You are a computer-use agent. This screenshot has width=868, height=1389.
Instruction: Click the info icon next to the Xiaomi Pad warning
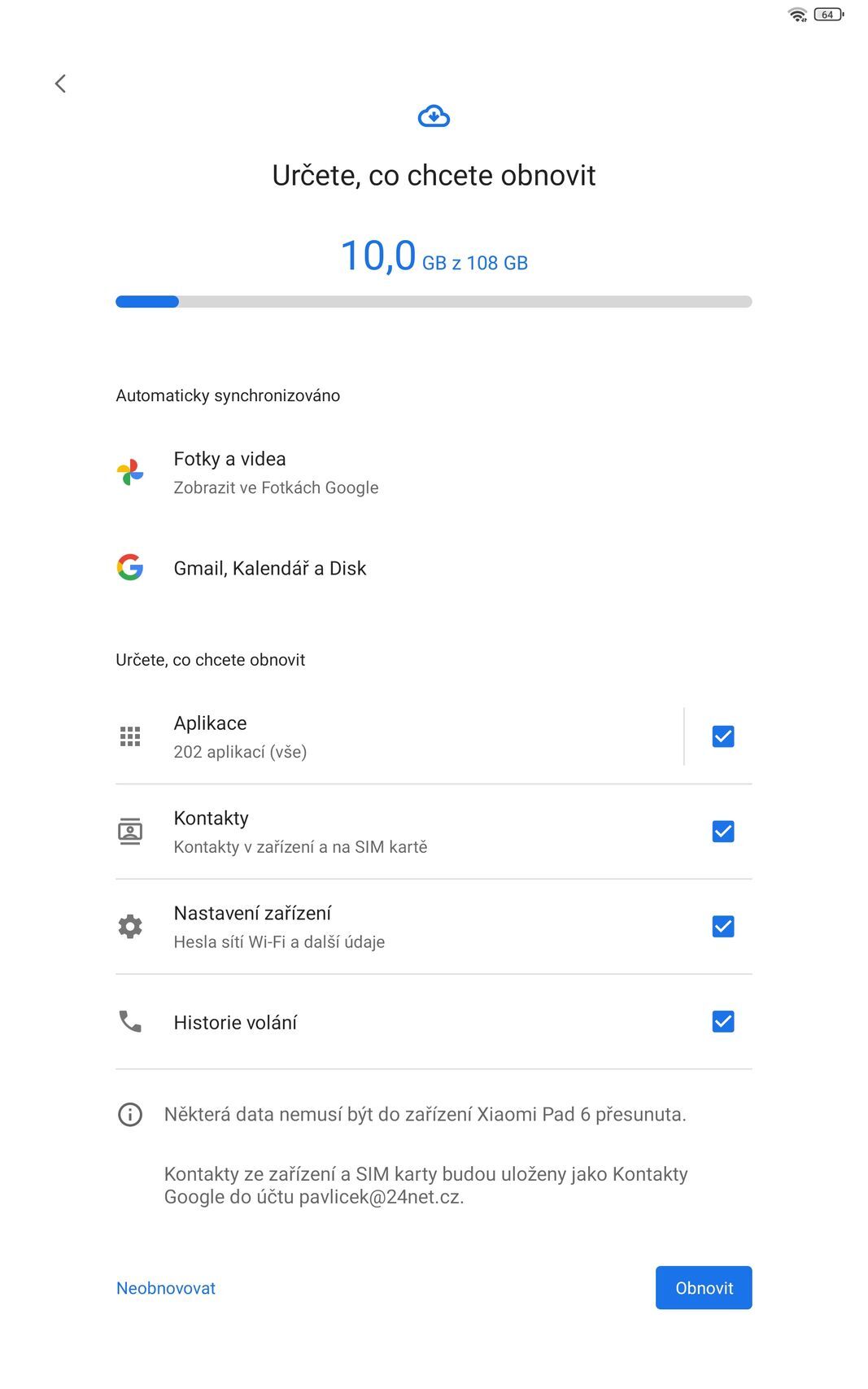(131, 1115)
